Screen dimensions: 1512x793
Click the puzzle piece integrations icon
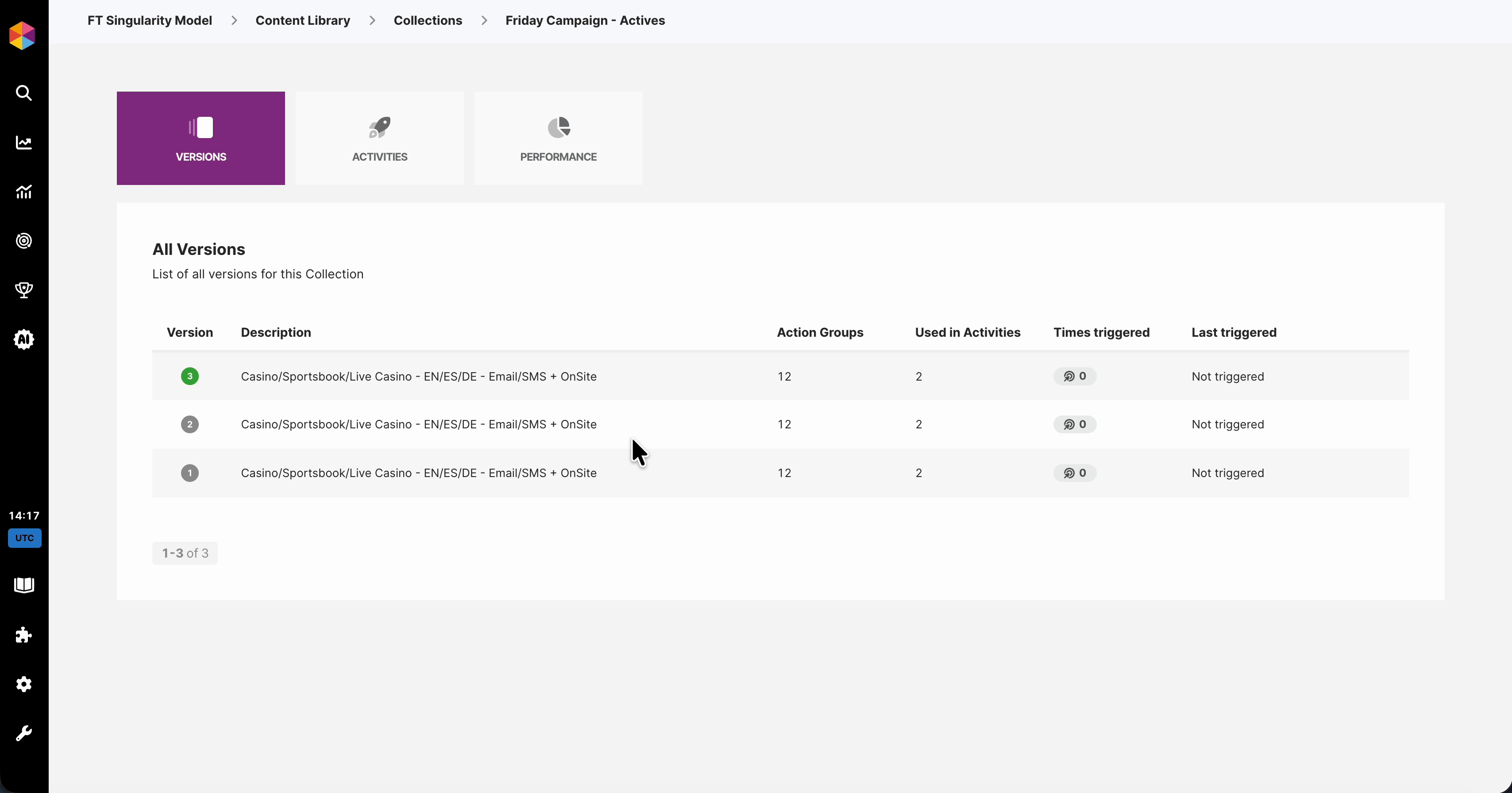[x=23, y=635]
